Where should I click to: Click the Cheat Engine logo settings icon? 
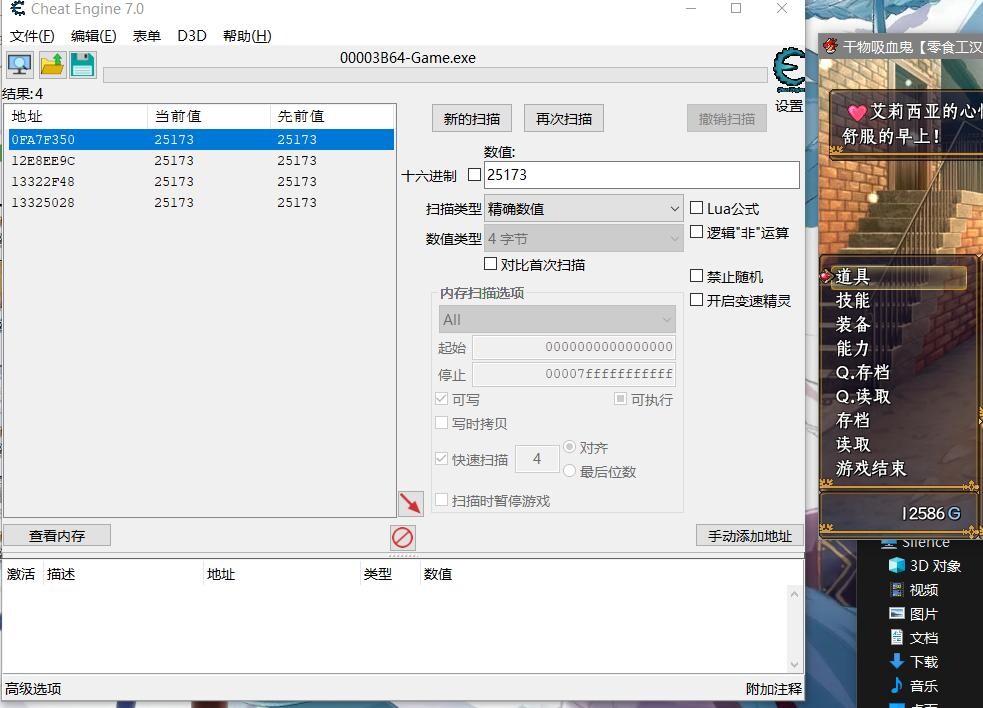(x=789, y=72)
